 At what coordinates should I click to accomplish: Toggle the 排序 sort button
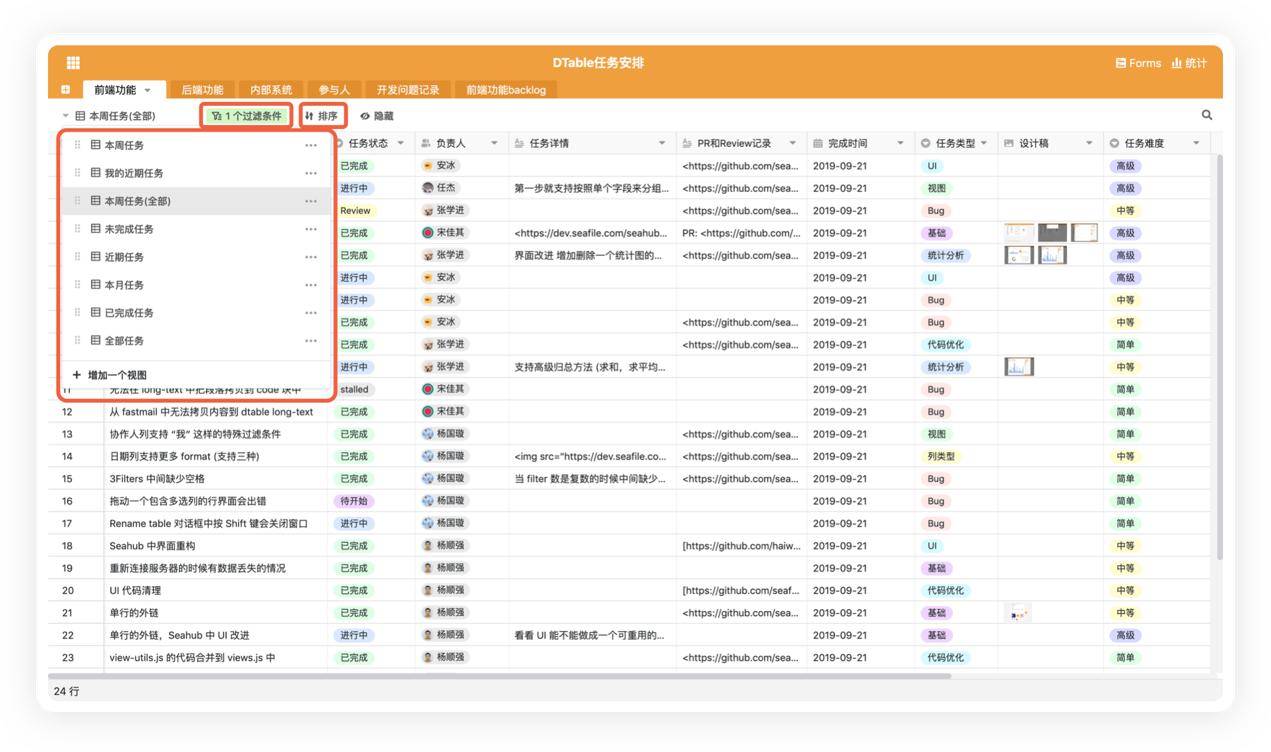322,116
